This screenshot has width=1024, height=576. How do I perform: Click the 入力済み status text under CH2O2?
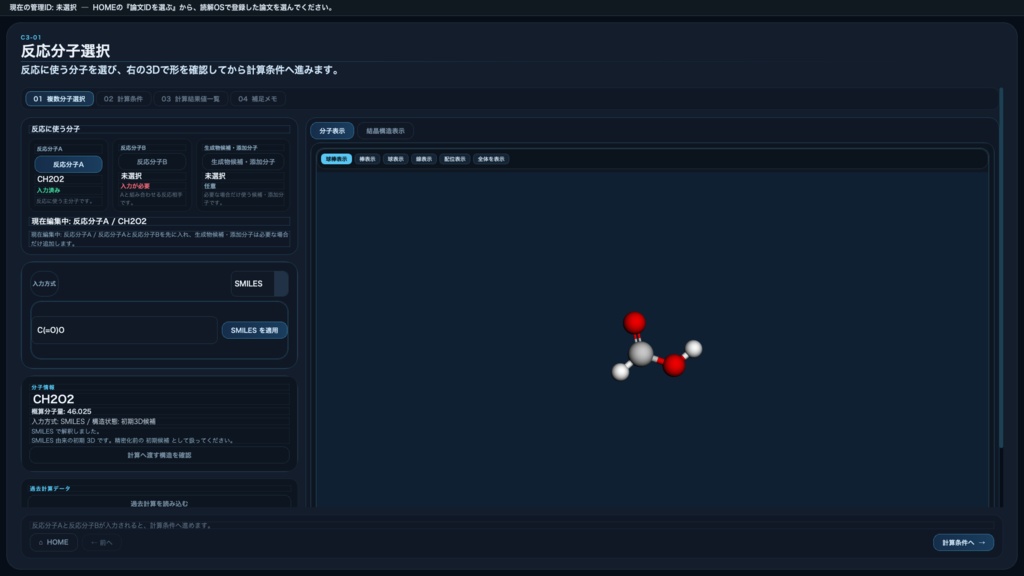(48, 190)
